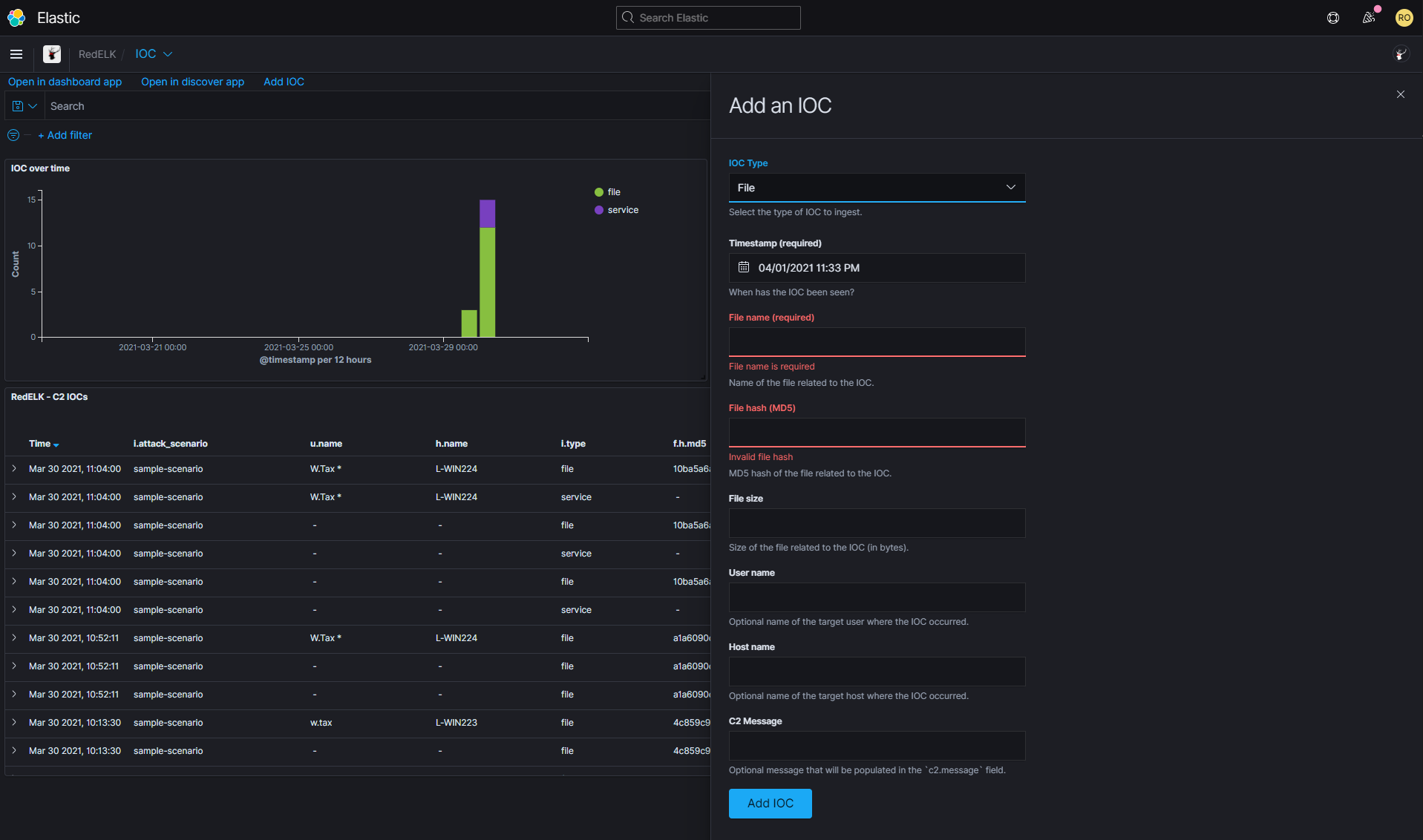
Task: Click the calendar icon in Timestamp field
Action: pos(744,267)
